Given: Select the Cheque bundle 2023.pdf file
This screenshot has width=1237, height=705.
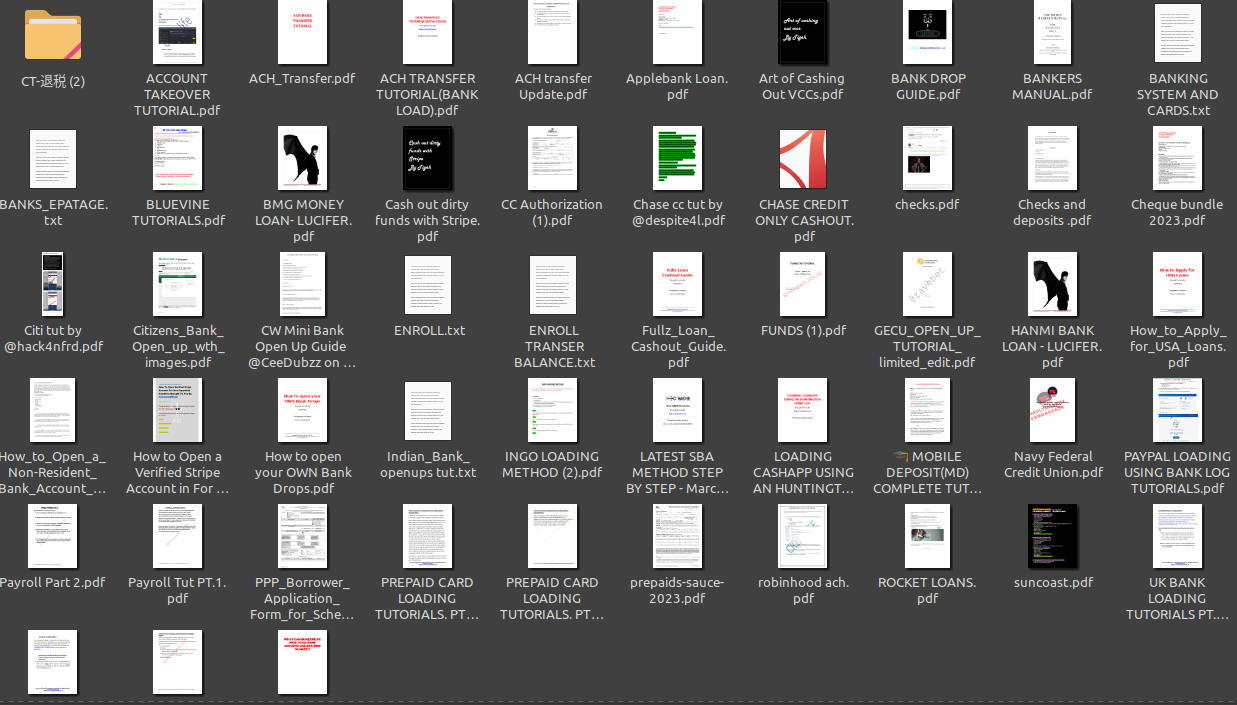Looking at the screenshot, I should point(1177,159).
